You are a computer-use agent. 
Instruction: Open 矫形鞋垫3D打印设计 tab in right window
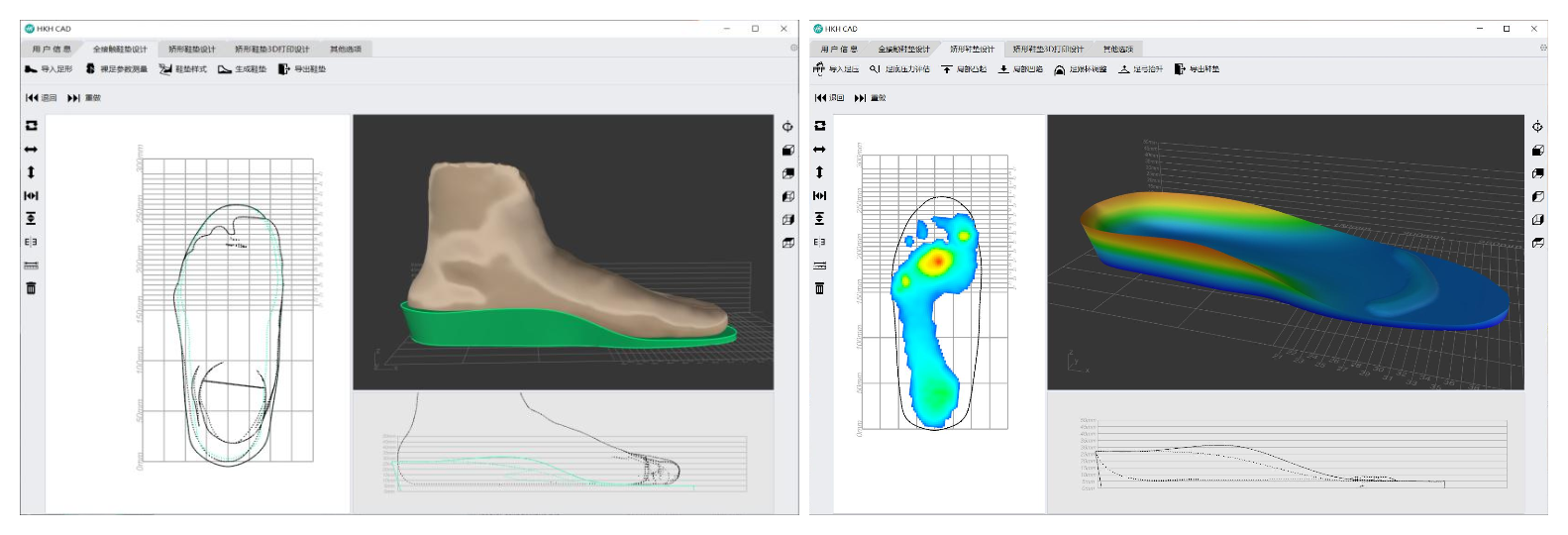click(1048, 49)
